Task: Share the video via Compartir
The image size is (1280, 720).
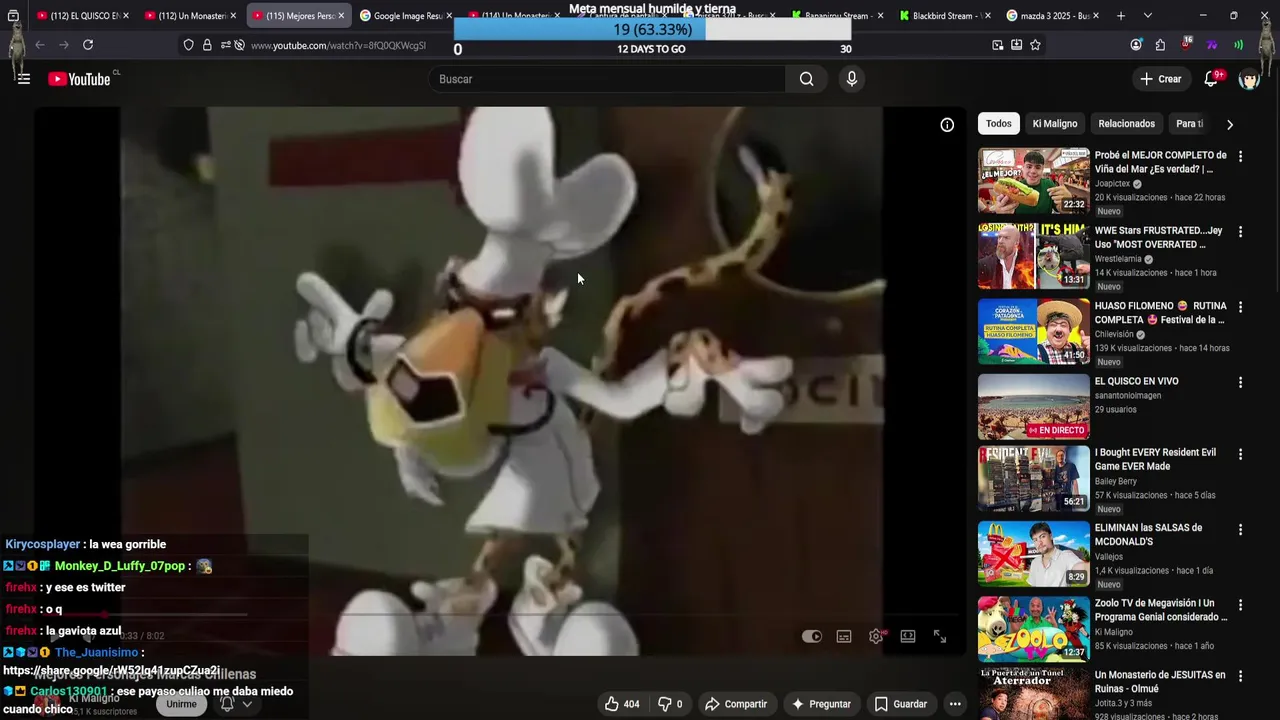Action: pos(736,704)
